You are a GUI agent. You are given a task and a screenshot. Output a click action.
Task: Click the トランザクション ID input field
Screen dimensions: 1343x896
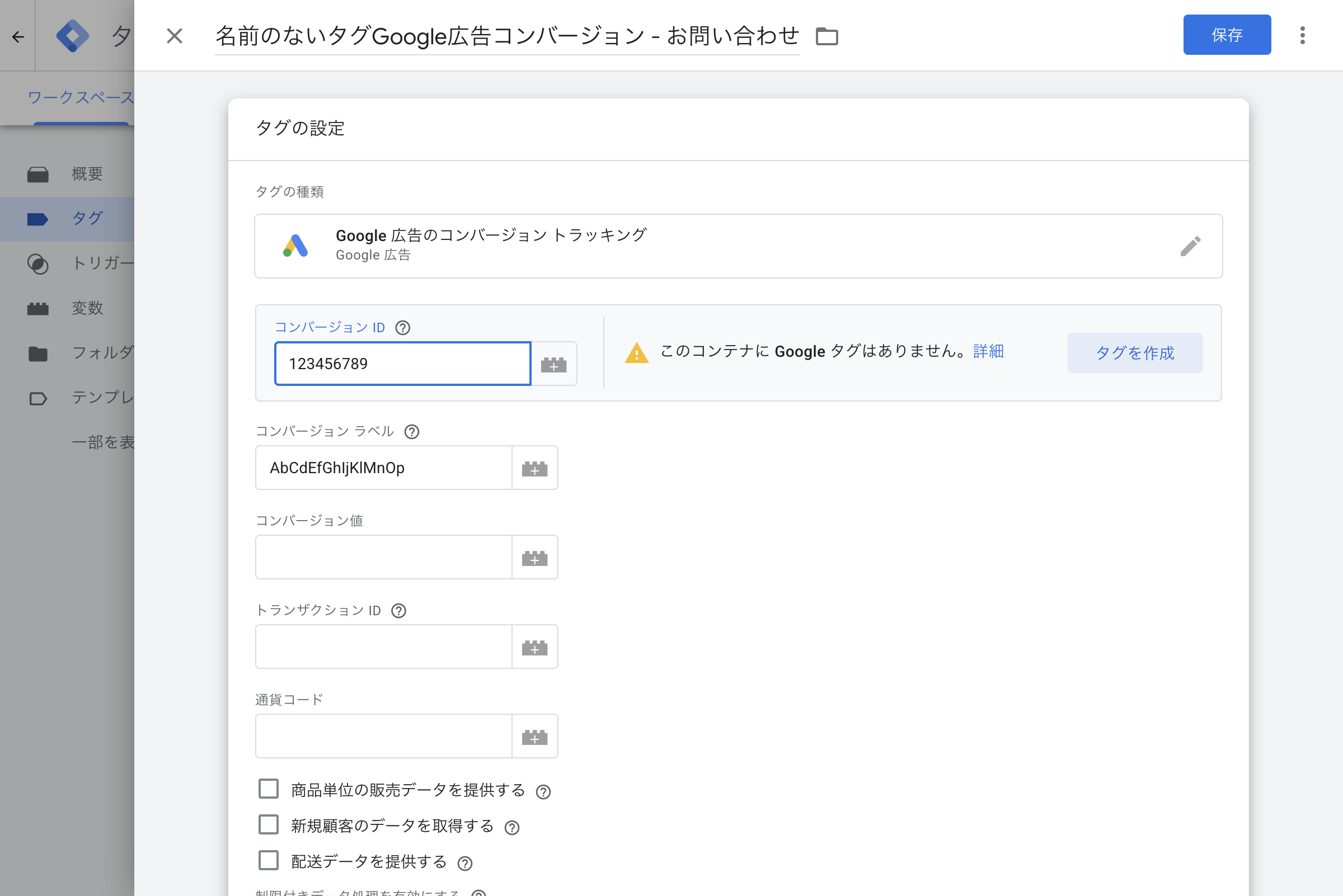coord(384,647)
